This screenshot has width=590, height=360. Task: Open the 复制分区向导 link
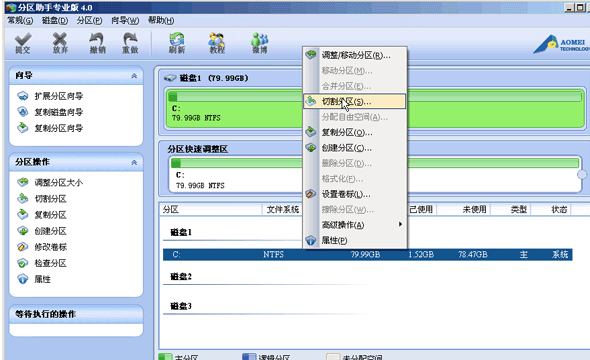(x=59, y=128)
